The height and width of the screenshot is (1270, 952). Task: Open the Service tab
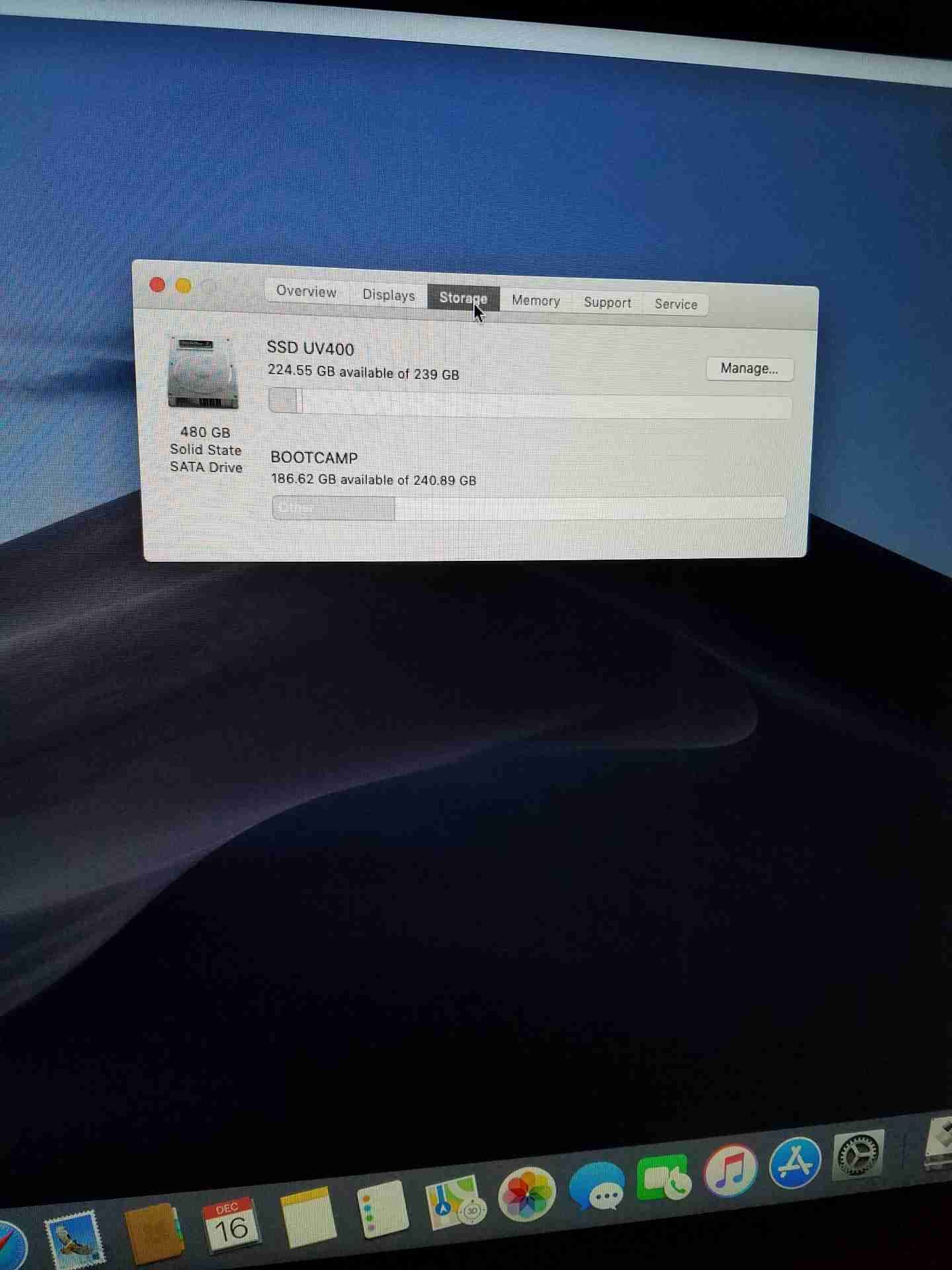(x=676, y=304)
